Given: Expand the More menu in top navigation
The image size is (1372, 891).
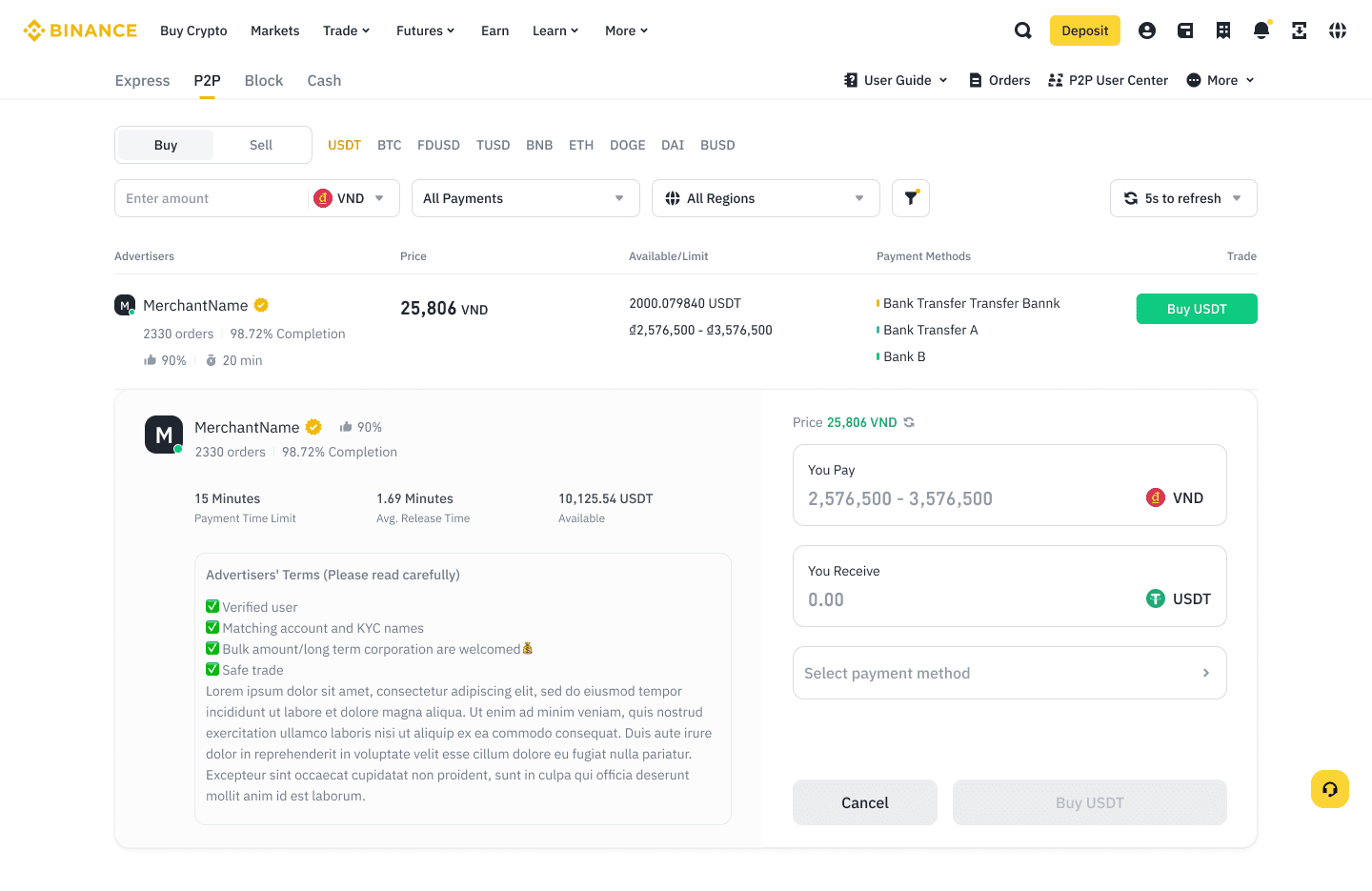Looking at the screenshot, I should (x=627, y=30).
